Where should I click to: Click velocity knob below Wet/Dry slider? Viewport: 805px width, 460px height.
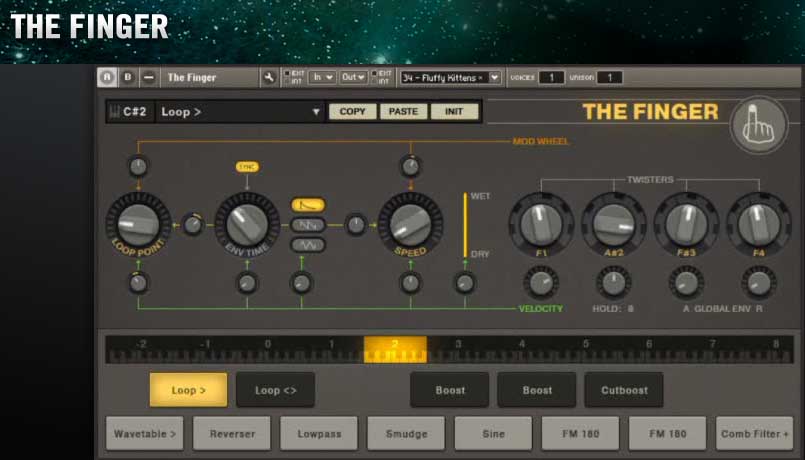[465, 283]
